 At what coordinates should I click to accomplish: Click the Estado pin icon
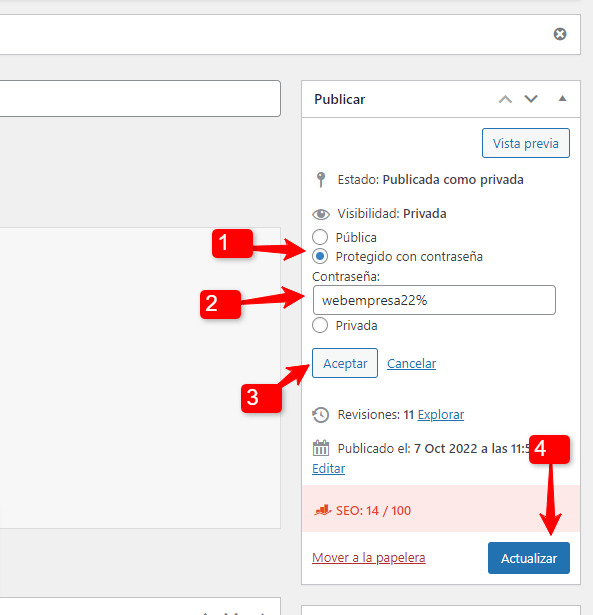point(321,180)
